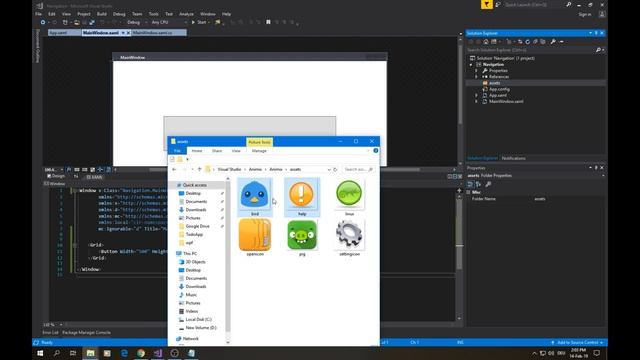Click the Back arrow in File Explorer
The width and height of the screenshot is (640, 360).
174,169
